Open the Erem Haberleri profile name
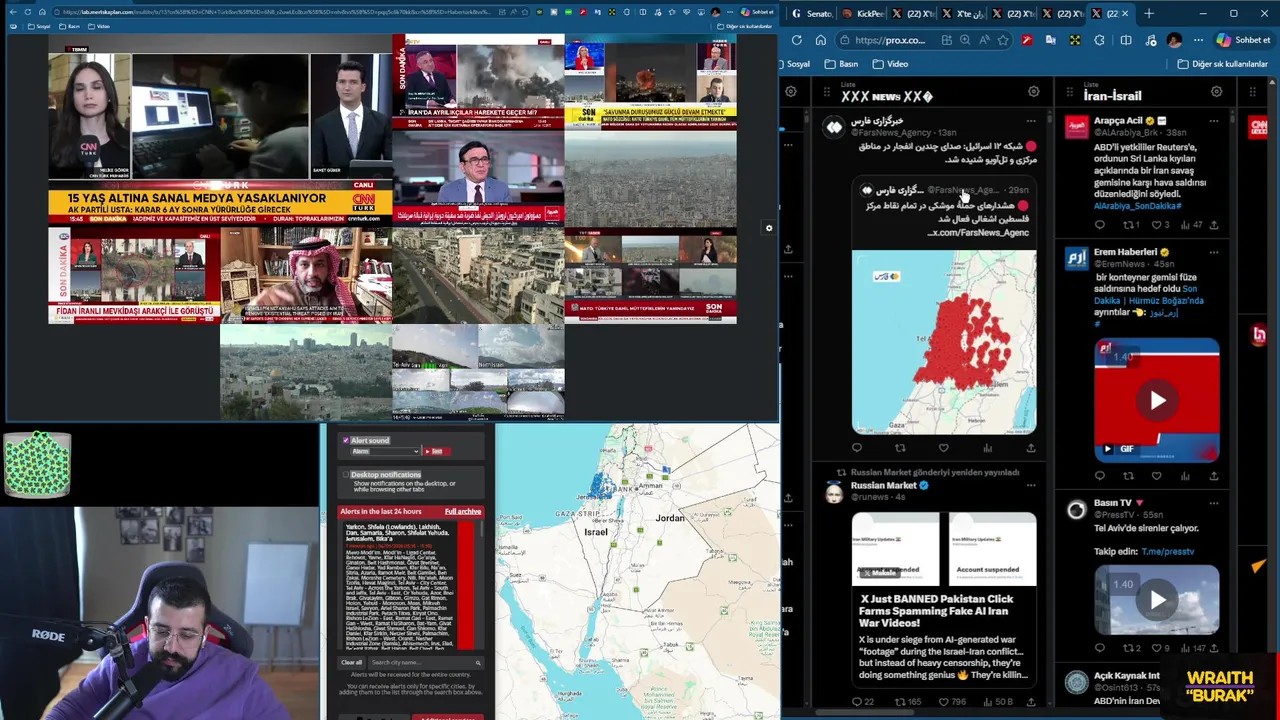The image size is (1280, 720). 1125,252
